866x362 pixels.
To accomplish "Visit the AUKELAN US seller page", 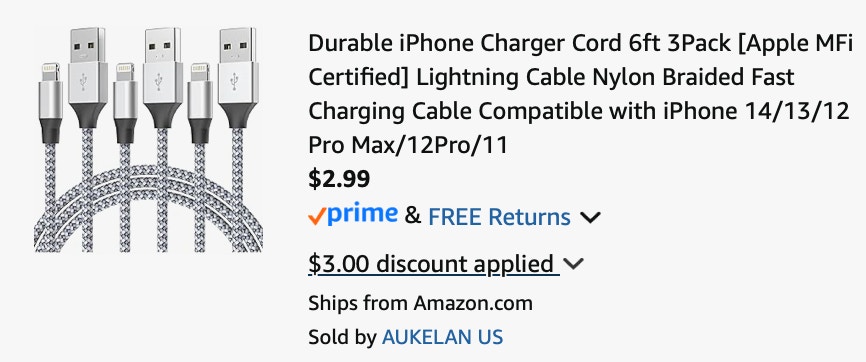I will (442, 337).
